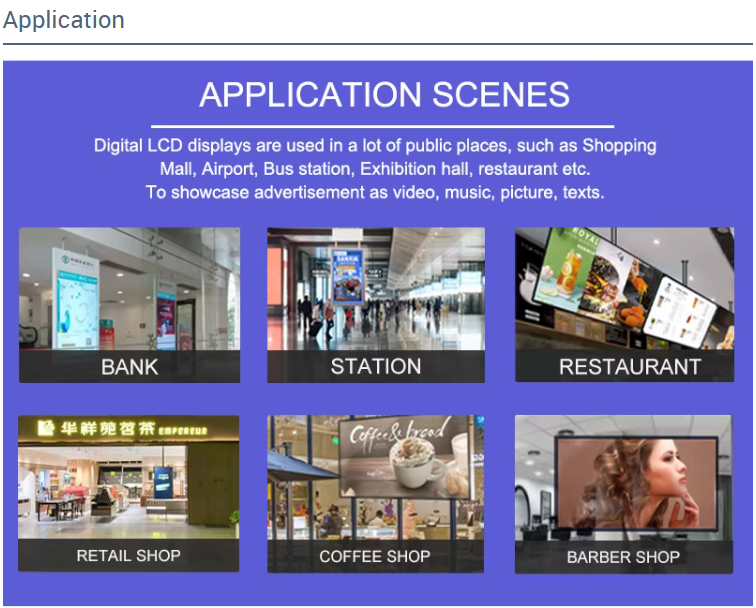
Task: Click the line starting "Digital LCD displays are used"
Action: [375, 146]
